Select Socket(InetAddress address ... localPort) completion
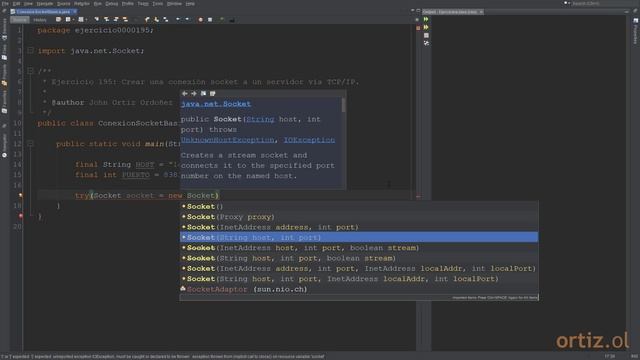This screenshot has width=640, height=360. point(359,268)
